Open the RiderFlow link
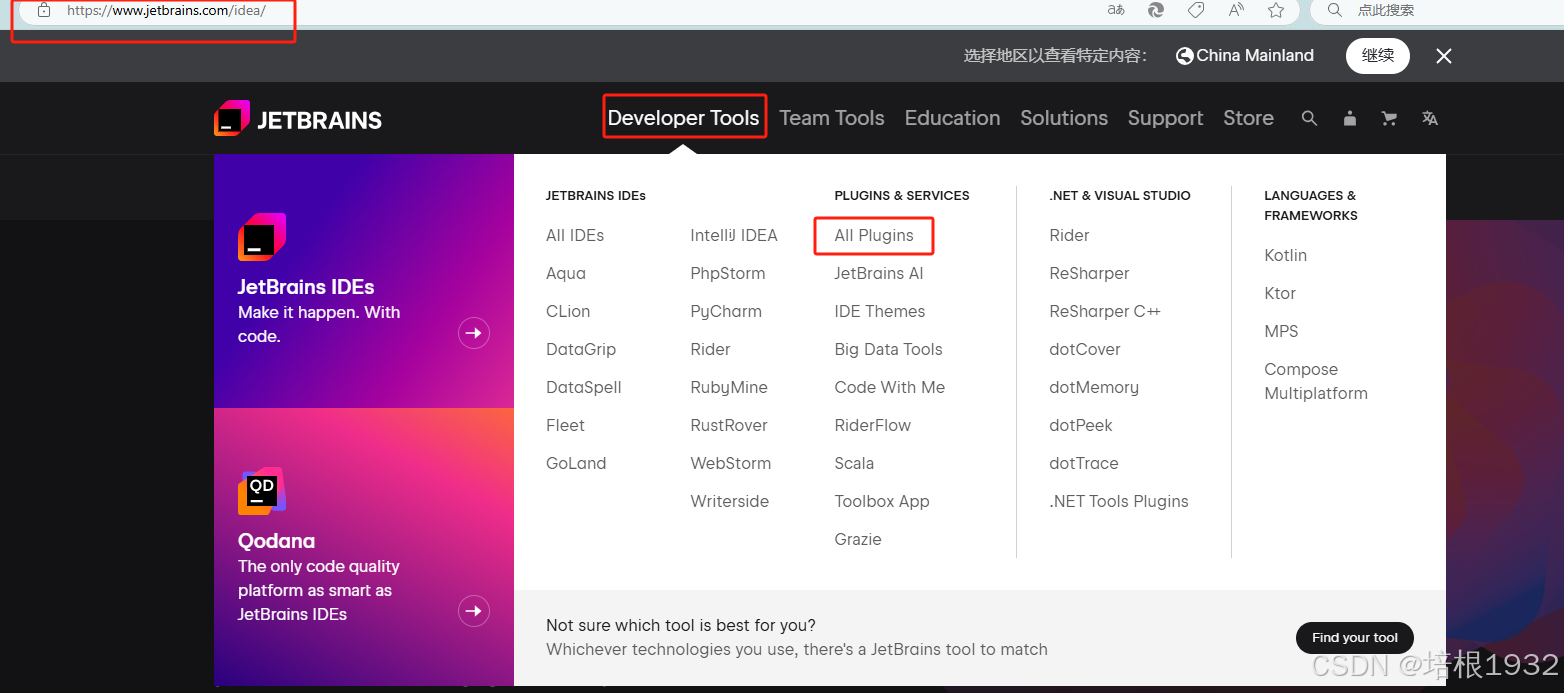Image resolution: width=1564 pixels, height=693 pixels. (x=873, y=426)
